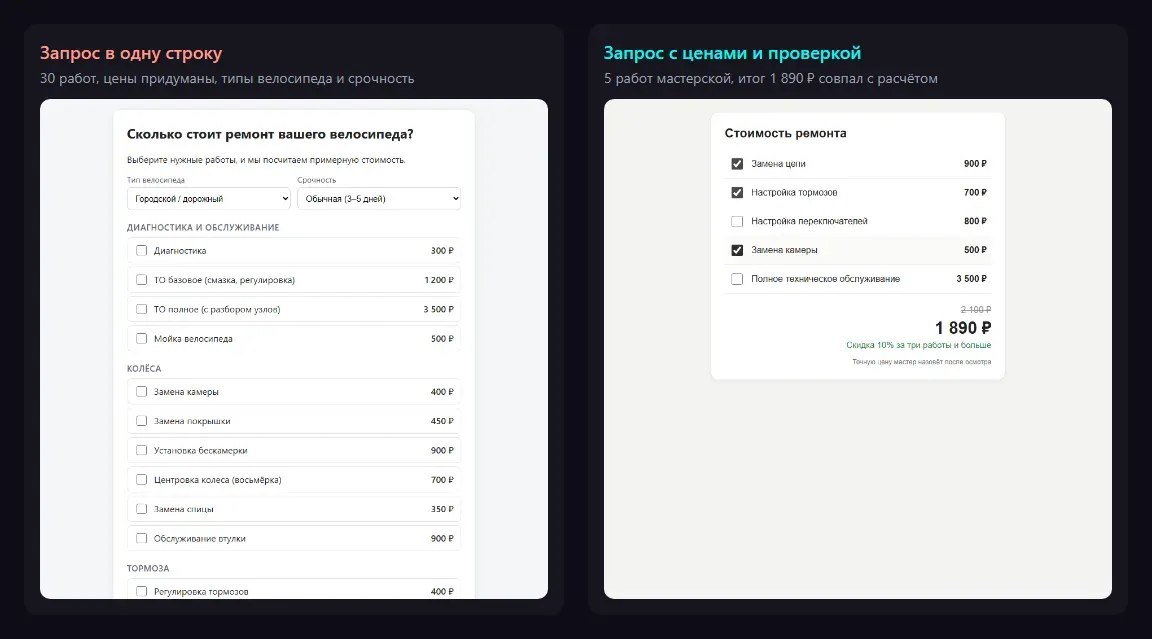1152x639 pixels.
Task: Click the final total 1 890 ₽
Action: click(963, 328)
